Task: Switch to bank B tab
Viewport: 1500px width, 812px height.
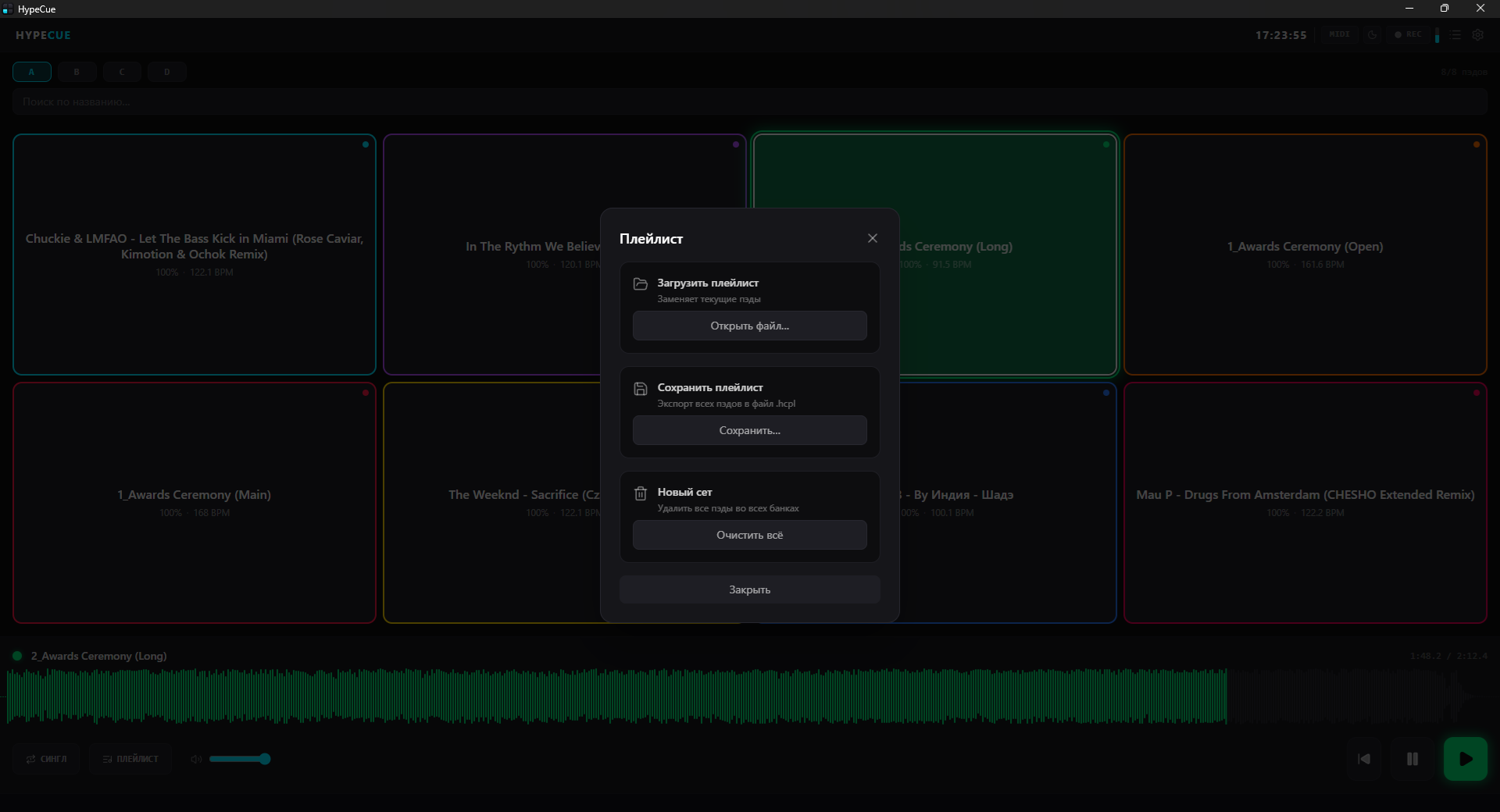Action: pos(77,72)
